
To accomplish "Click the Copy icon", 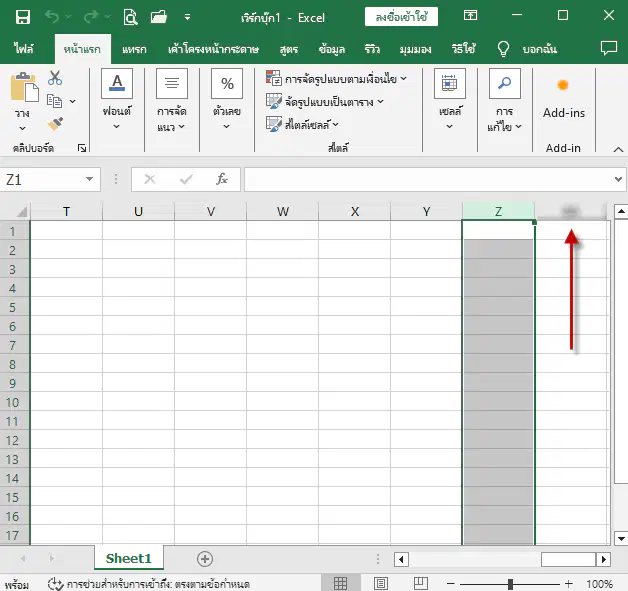I will click(x=54, y=101).
